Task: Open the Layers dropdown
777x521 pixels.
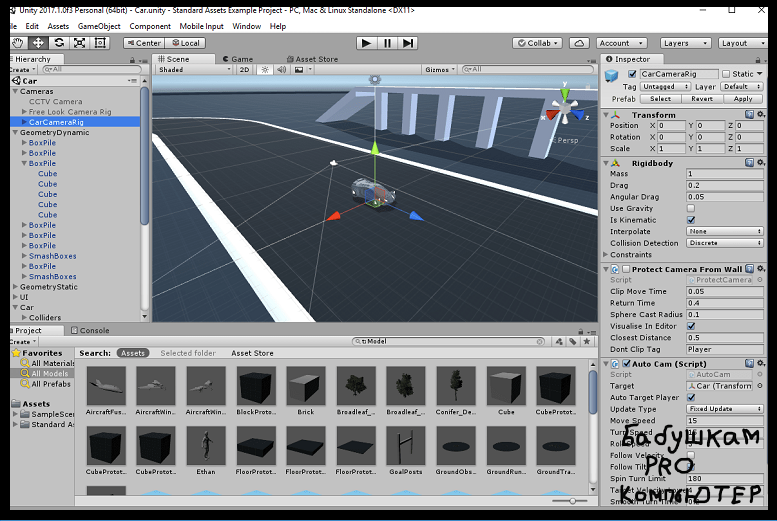Action: point(685,43)
